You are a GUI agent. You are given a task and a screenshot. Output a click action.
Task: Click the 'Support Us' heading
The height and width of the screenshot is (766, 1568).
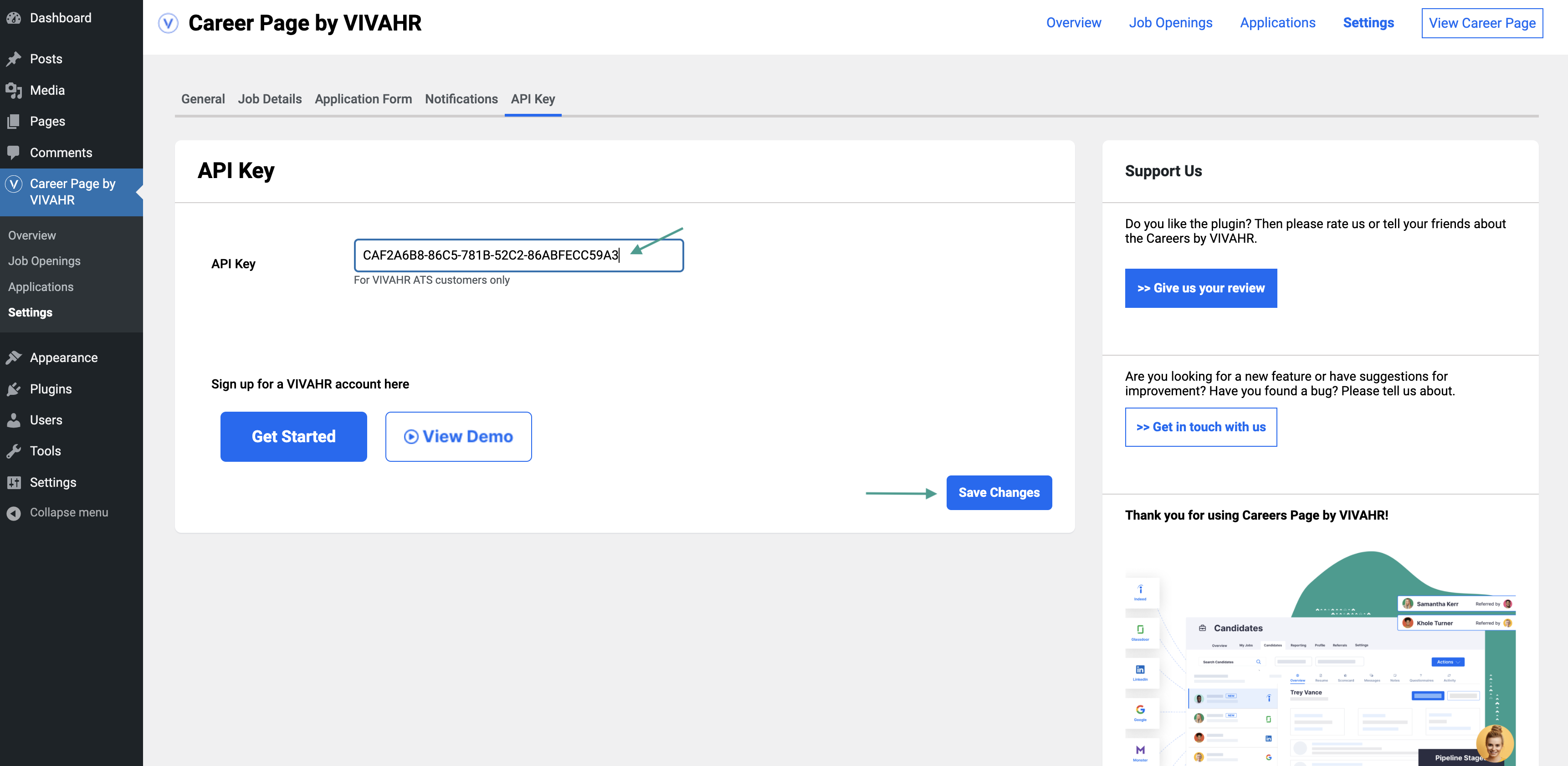tap(1163, 172)
